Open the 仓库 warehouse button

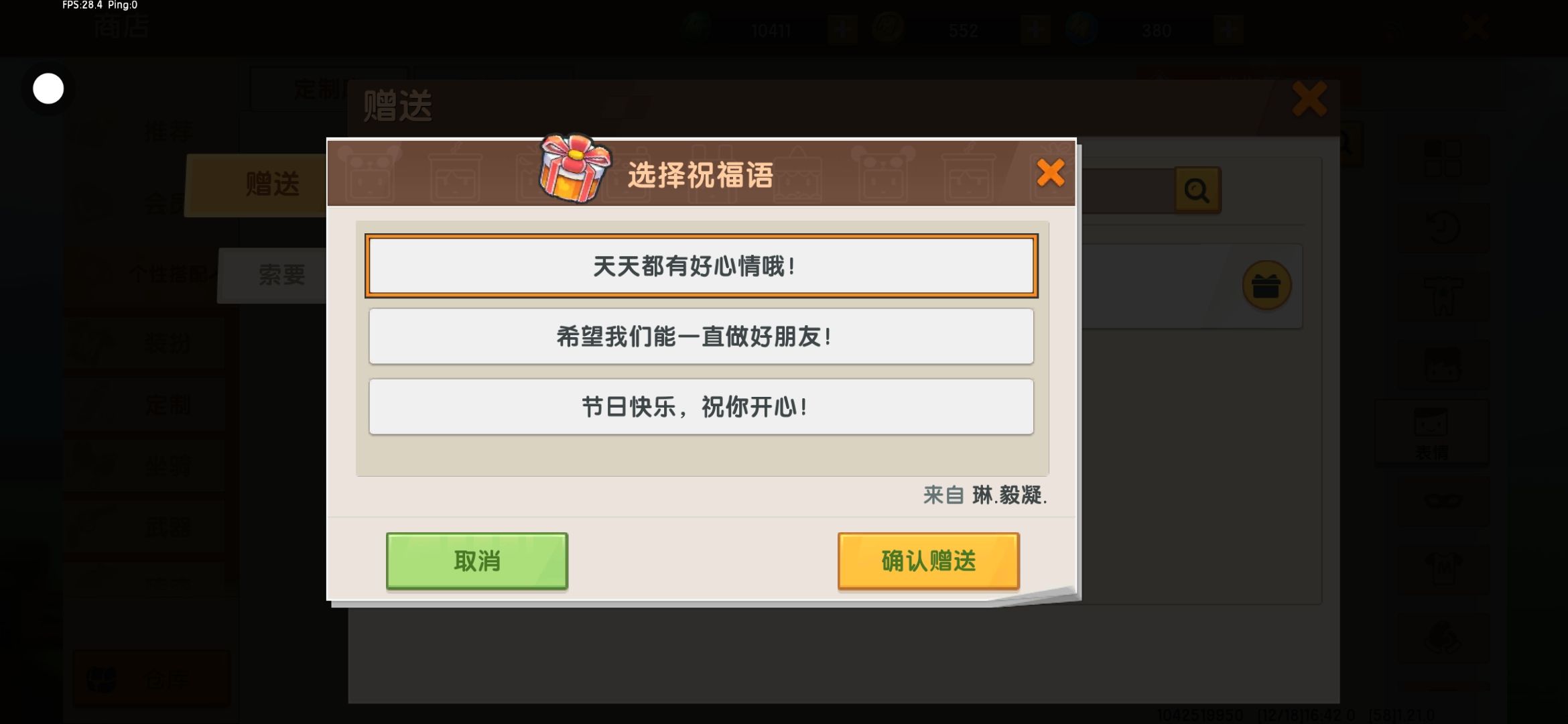151,678
